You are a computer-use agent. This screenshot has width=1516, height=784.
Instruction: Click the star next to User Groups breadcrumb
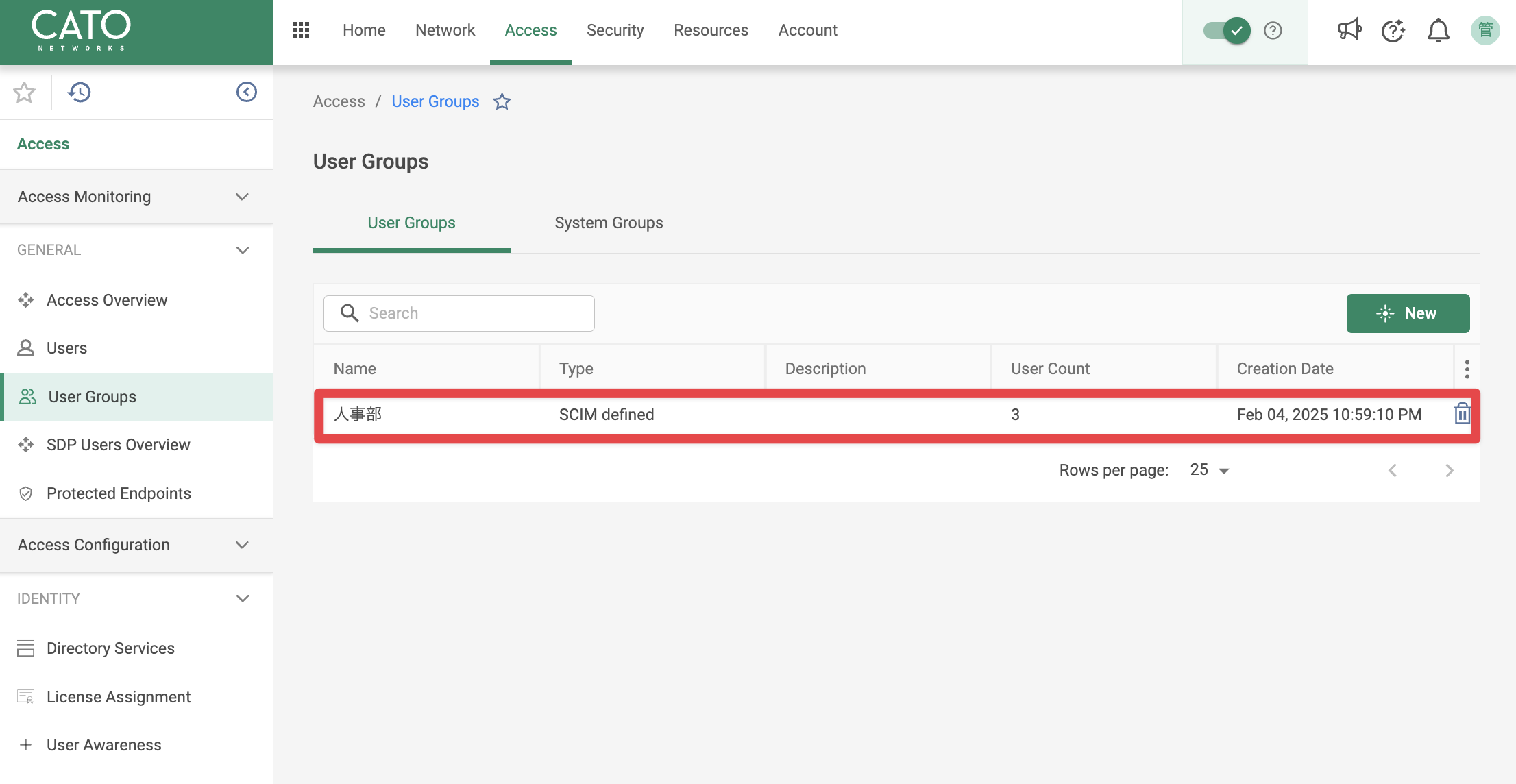pos(502,101)
